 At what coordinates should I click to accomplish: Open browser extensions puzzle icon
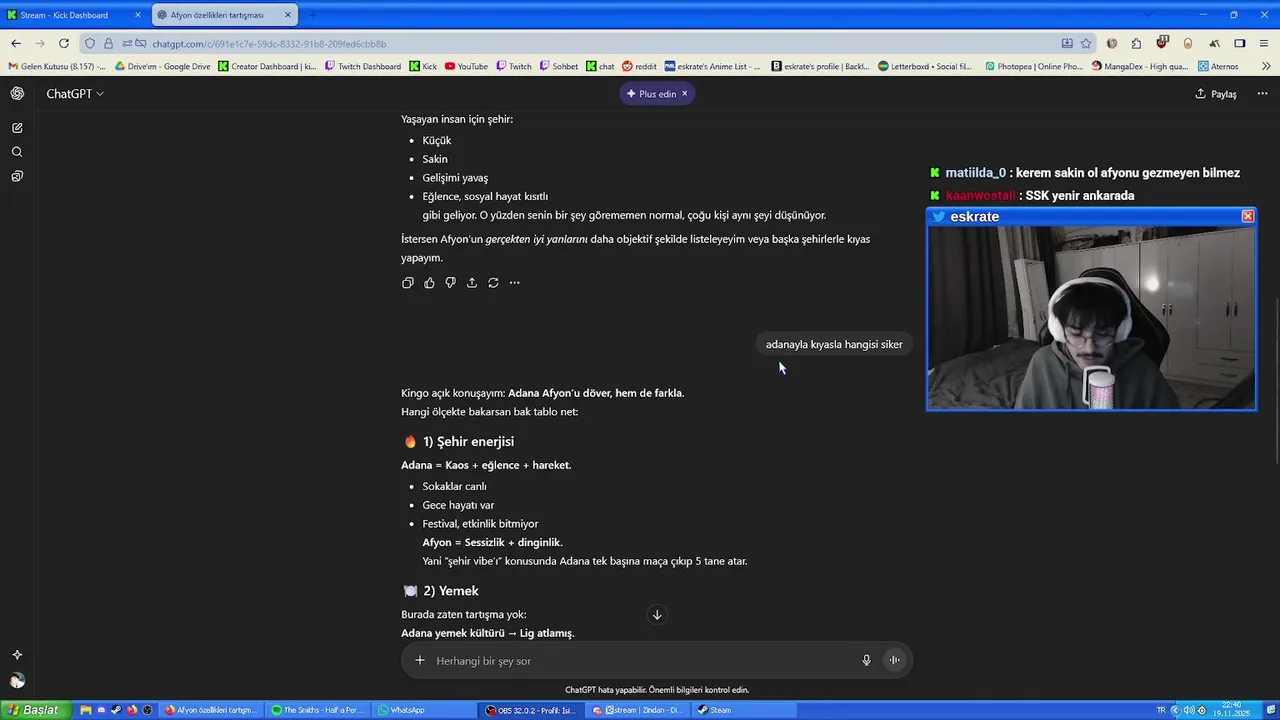tap(1136, 43)
